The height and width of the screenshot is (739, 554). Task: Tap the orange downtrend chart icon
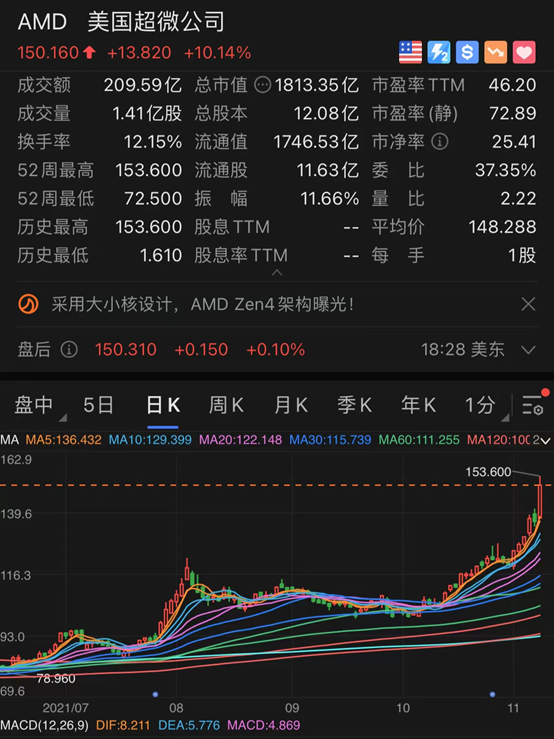click(x=495, y=52)
